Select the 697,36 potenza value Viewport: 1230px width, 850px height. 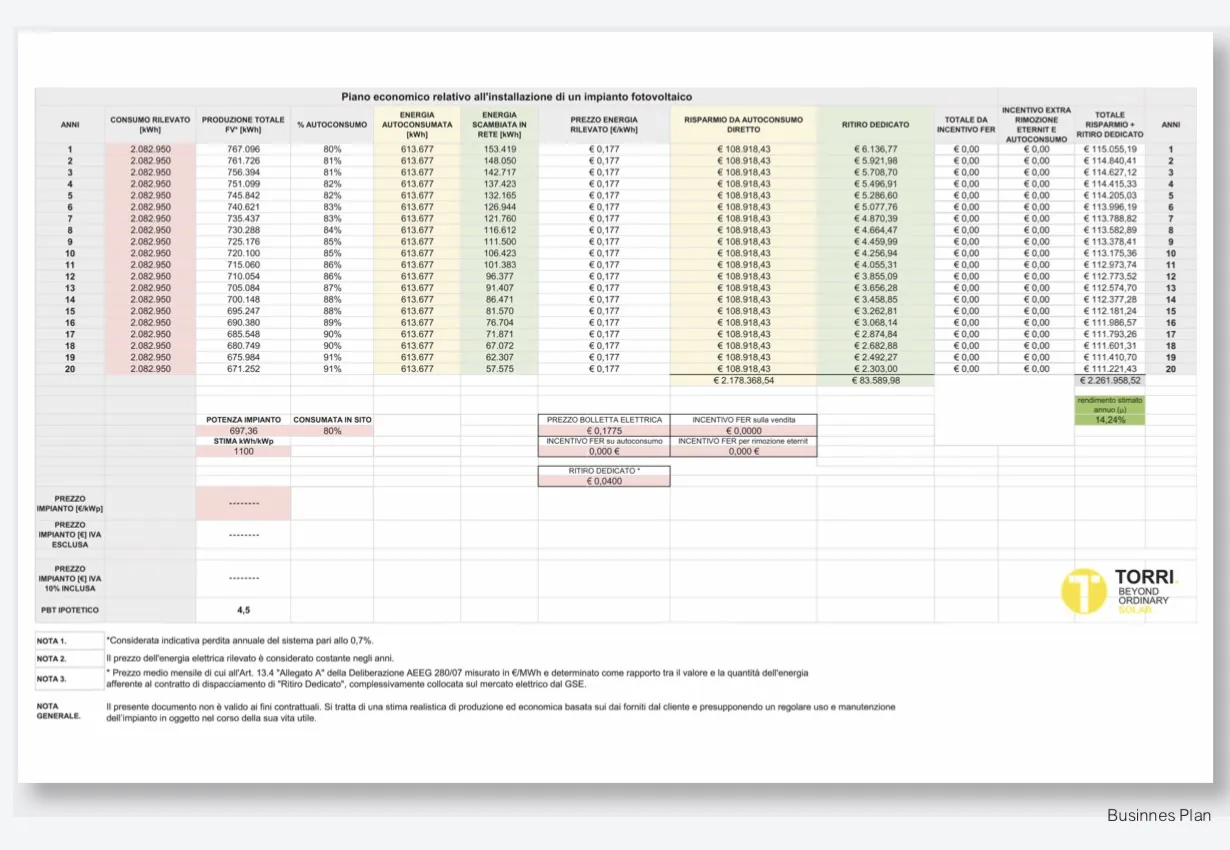pos(244,431)
